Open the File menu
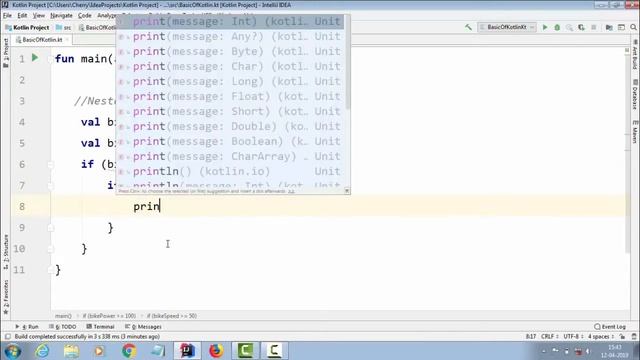Viewport: 640px width, 360px height. point(7,16)
